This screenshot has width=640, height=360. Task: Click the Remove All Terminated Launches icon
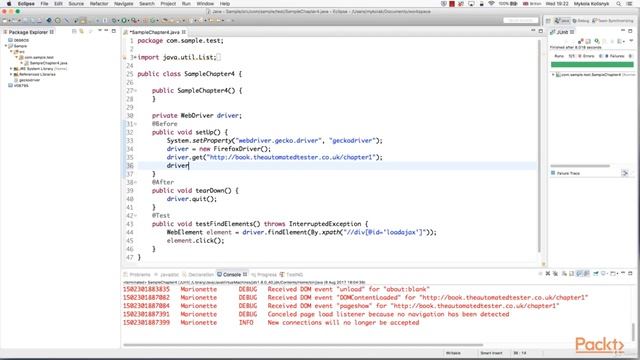pos(555,273)
